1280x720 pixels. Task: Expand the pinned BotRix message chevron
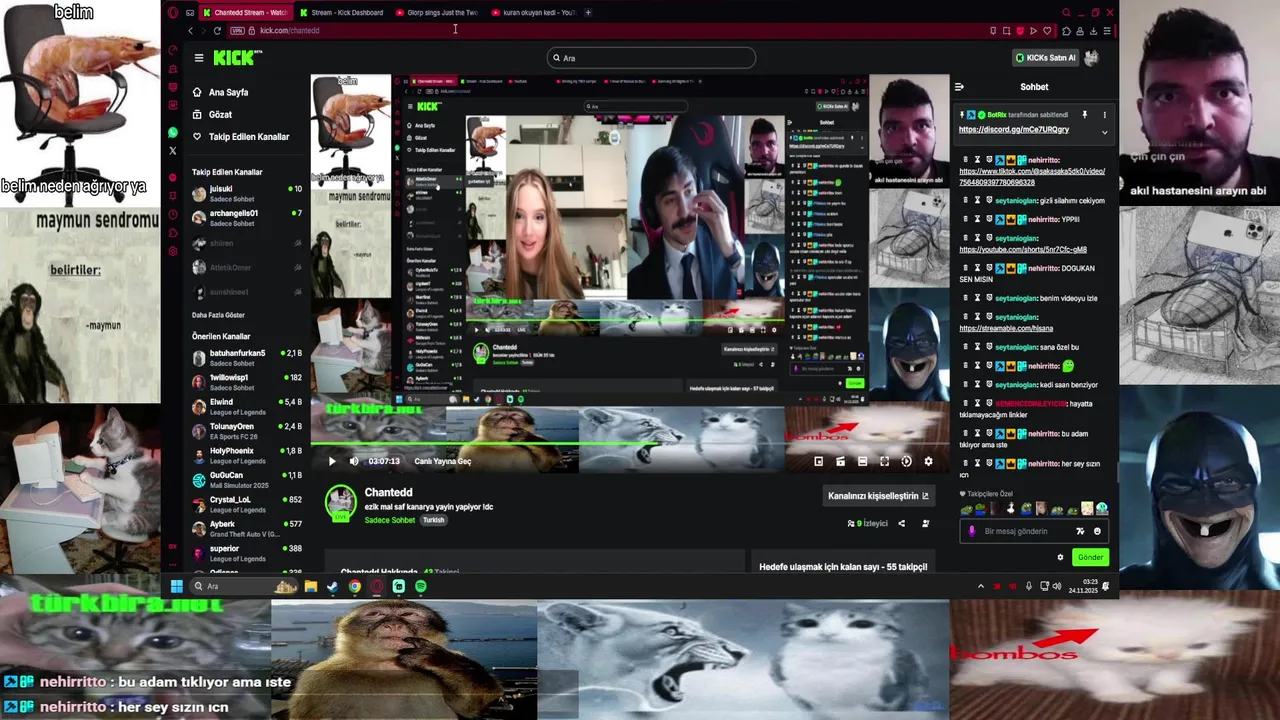pos(1104,132)
